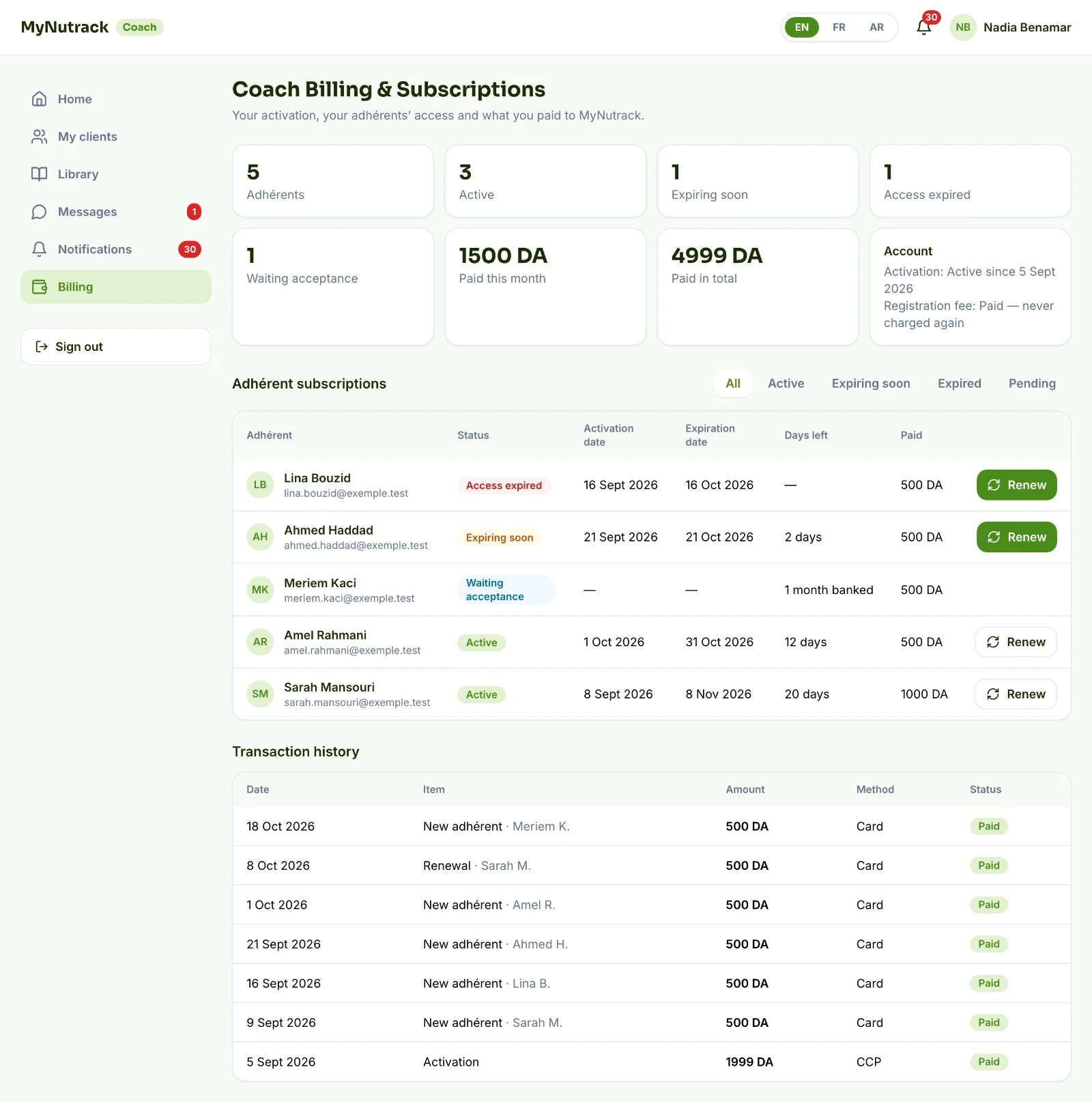
Task: Click the Home house icon
Action: pos(40,99)
